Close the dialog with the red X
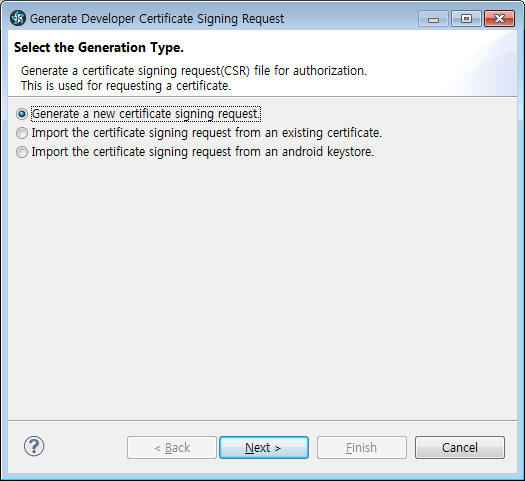Viewport: 525px width, 481px height. pos(500,19)
